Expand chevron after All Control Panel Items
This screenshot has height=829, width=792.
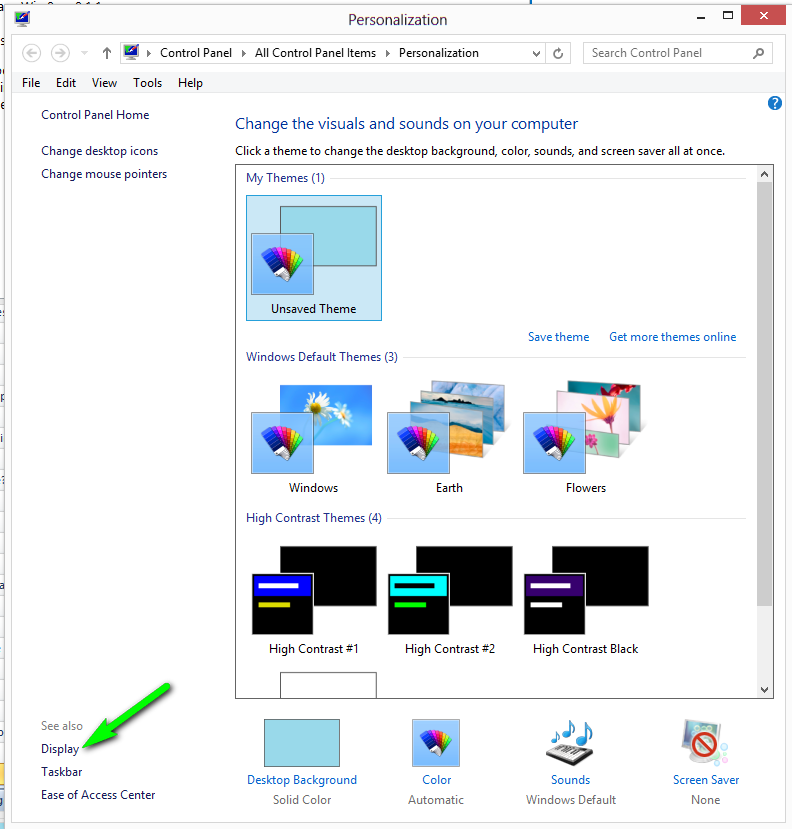388,53
